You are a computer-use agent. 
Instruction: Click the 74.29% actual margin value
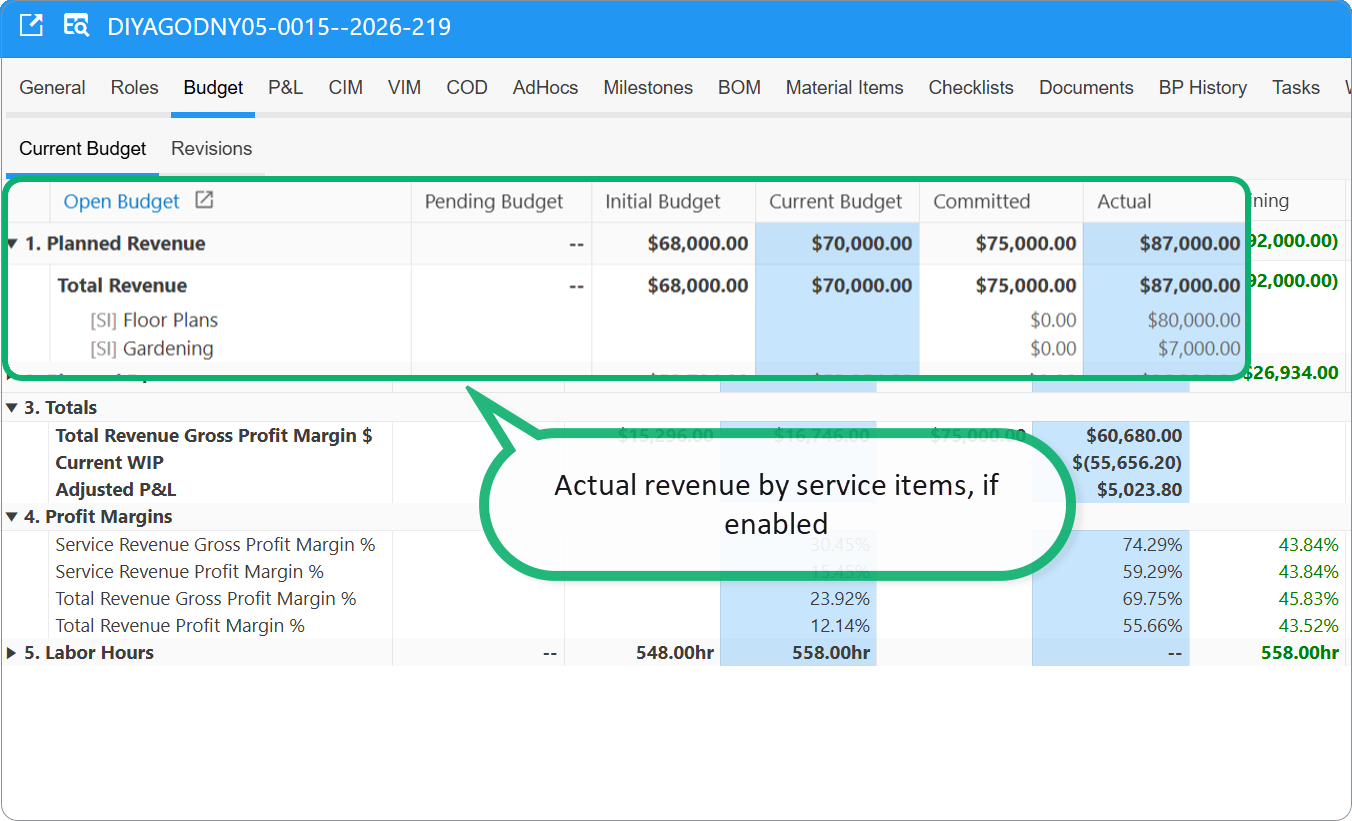coord(1153,545)
